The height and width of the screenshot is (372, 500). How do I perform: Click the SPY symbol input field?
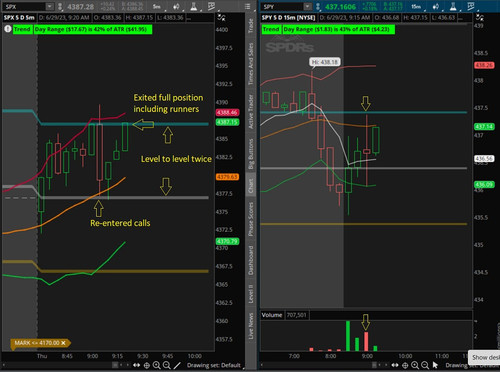(282, 6)
